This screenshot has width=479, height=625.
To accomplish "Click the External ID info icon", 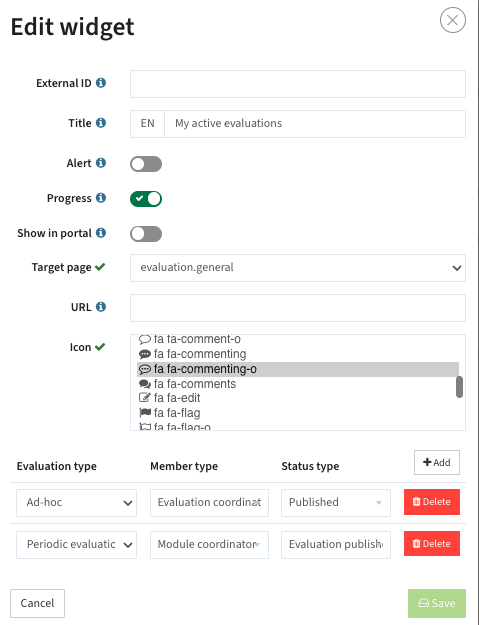I will point(101,83).
